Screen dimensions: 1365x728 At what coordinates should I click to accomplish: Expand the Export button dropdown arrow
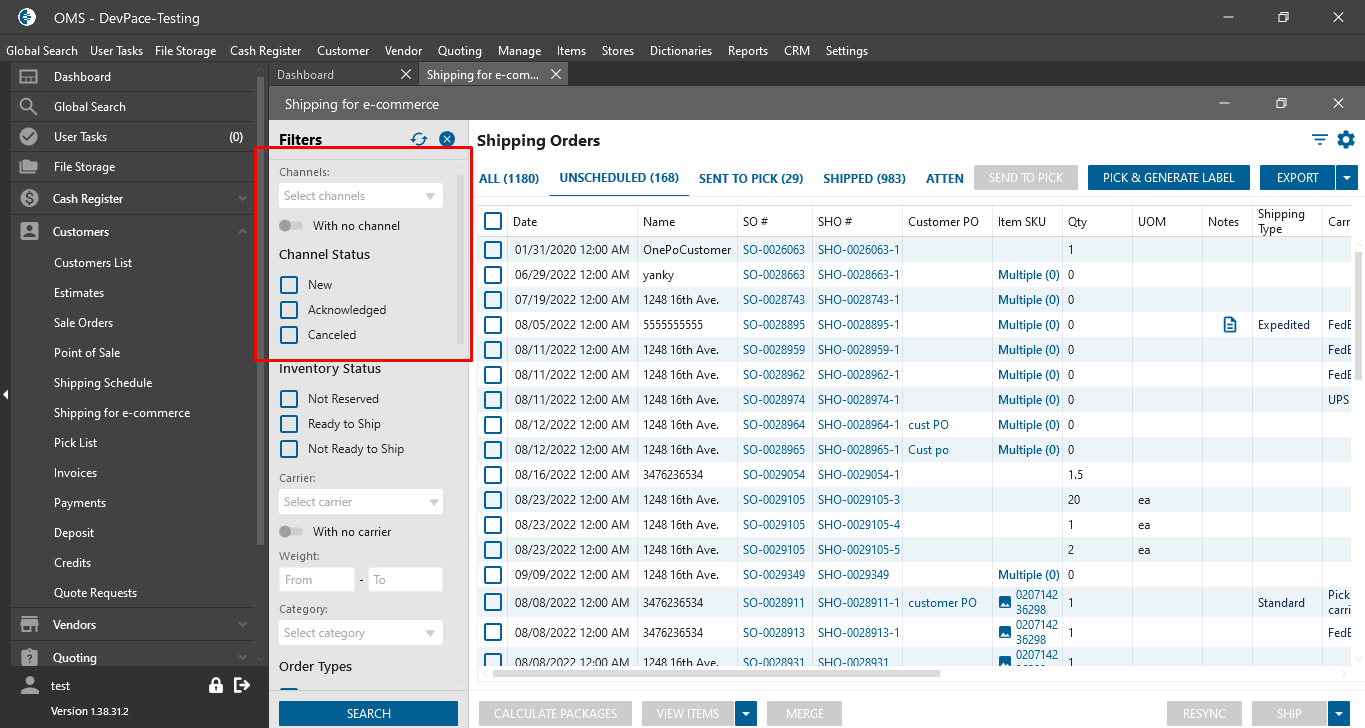pyautogui.click(x=1347, y=178)
